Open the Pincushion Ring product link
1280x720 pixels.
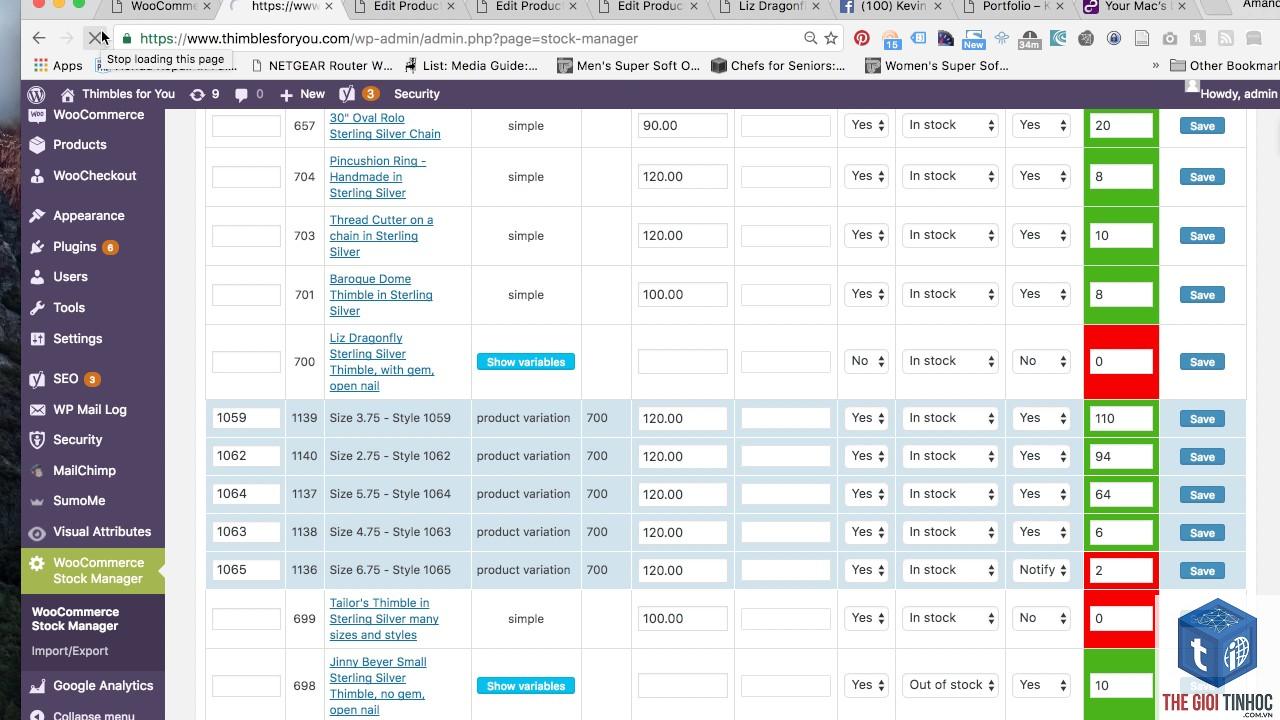click(x=377, y=177)
